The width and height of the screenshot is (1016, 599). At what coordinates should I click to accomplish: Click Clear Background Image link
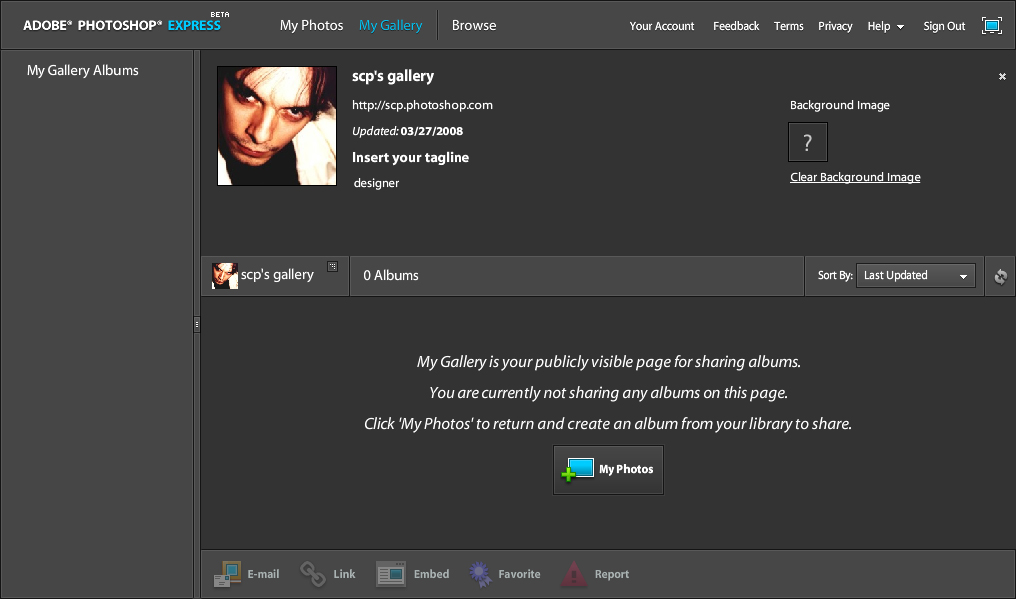[x=855, y=177]
